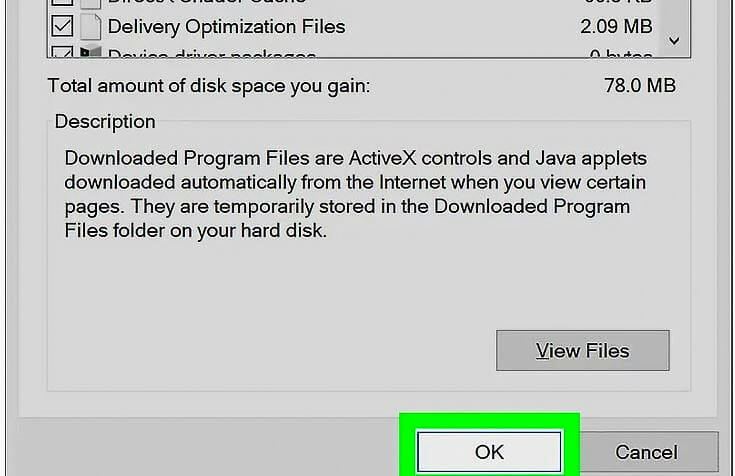The width and height of the screenshot is (735, 476).
Task: Click the Delivery Optimization Files document icon
Action: [90, 26]
